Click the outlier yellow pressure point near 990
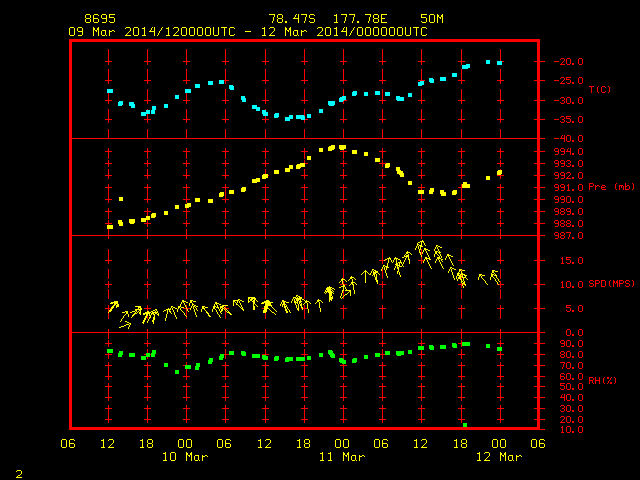This screenshot has width=640, height=480. click(121, 199)
